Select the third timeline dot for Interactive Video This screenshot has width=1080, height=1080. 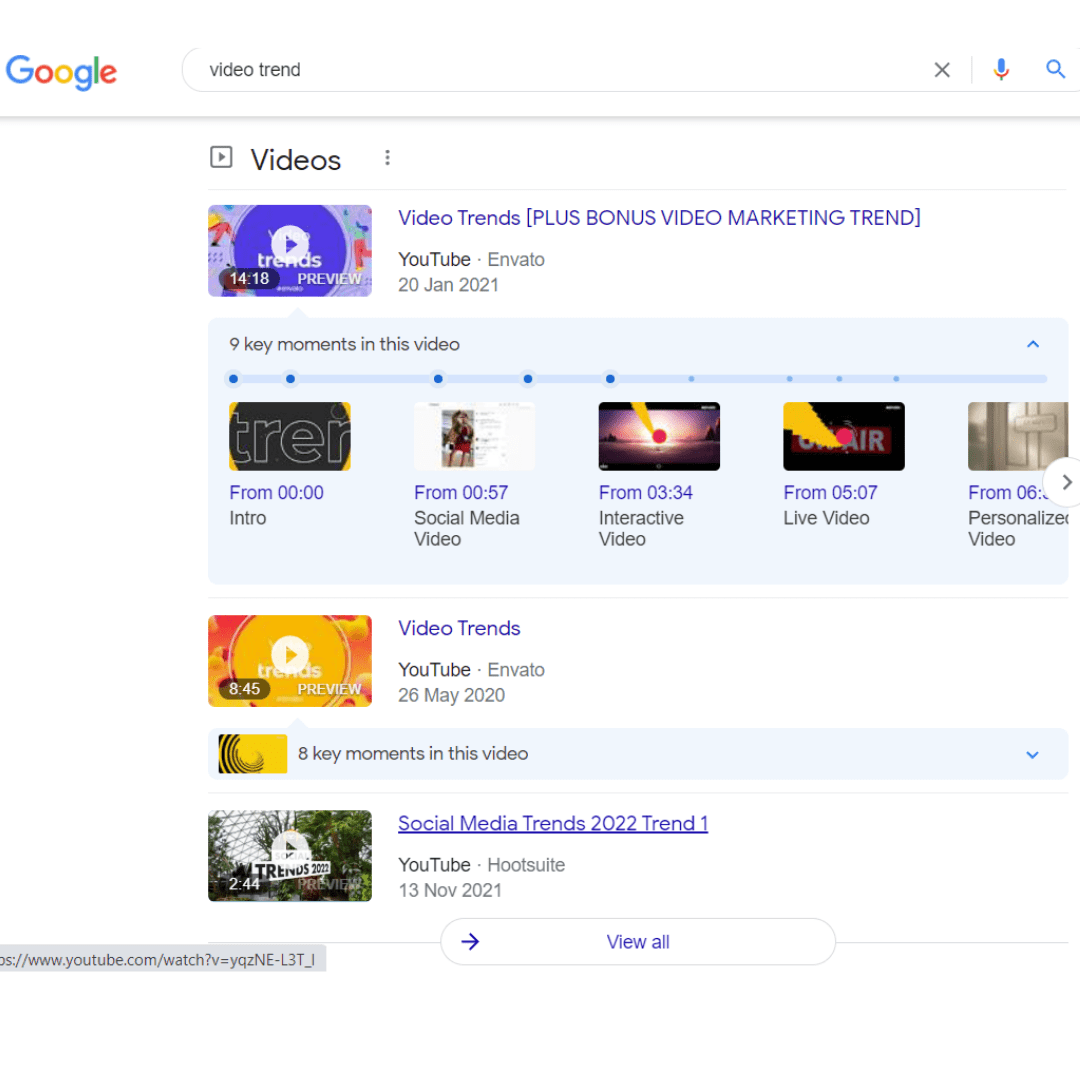coord(438,379)
